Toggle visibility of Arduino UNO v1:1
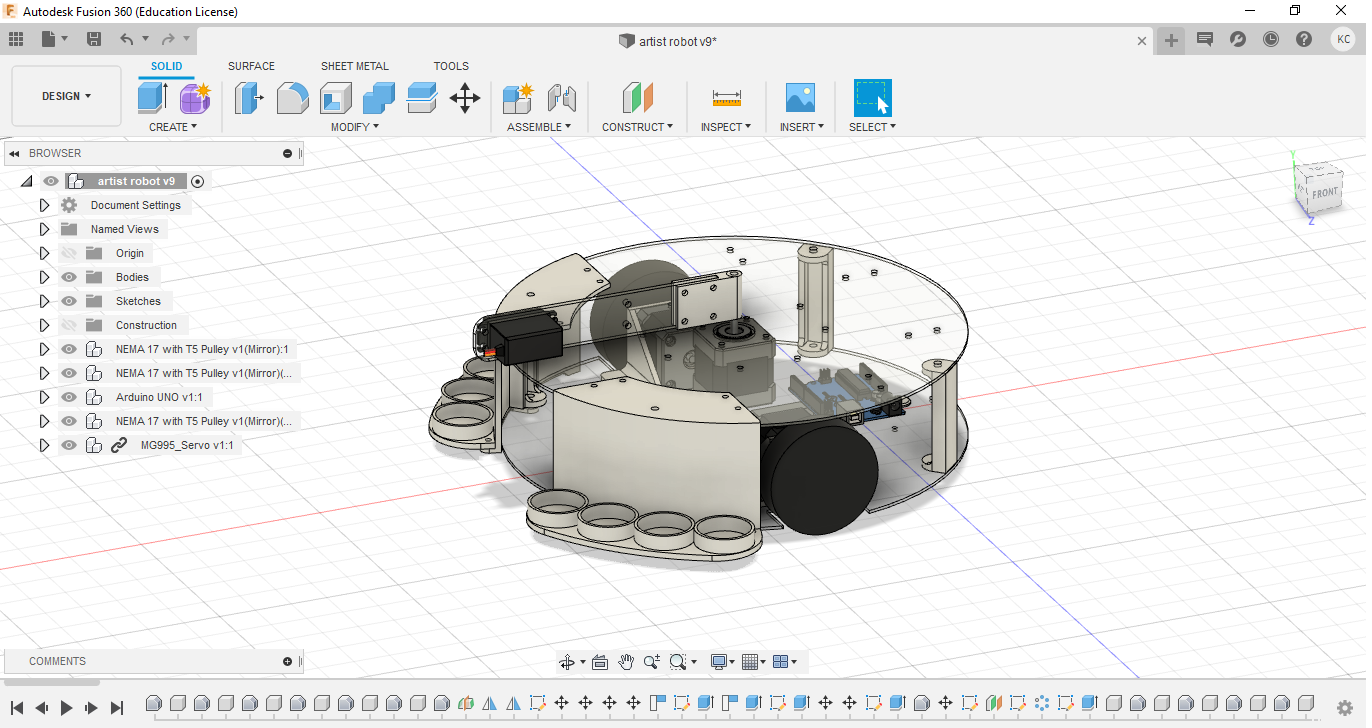 click(69, 397)
